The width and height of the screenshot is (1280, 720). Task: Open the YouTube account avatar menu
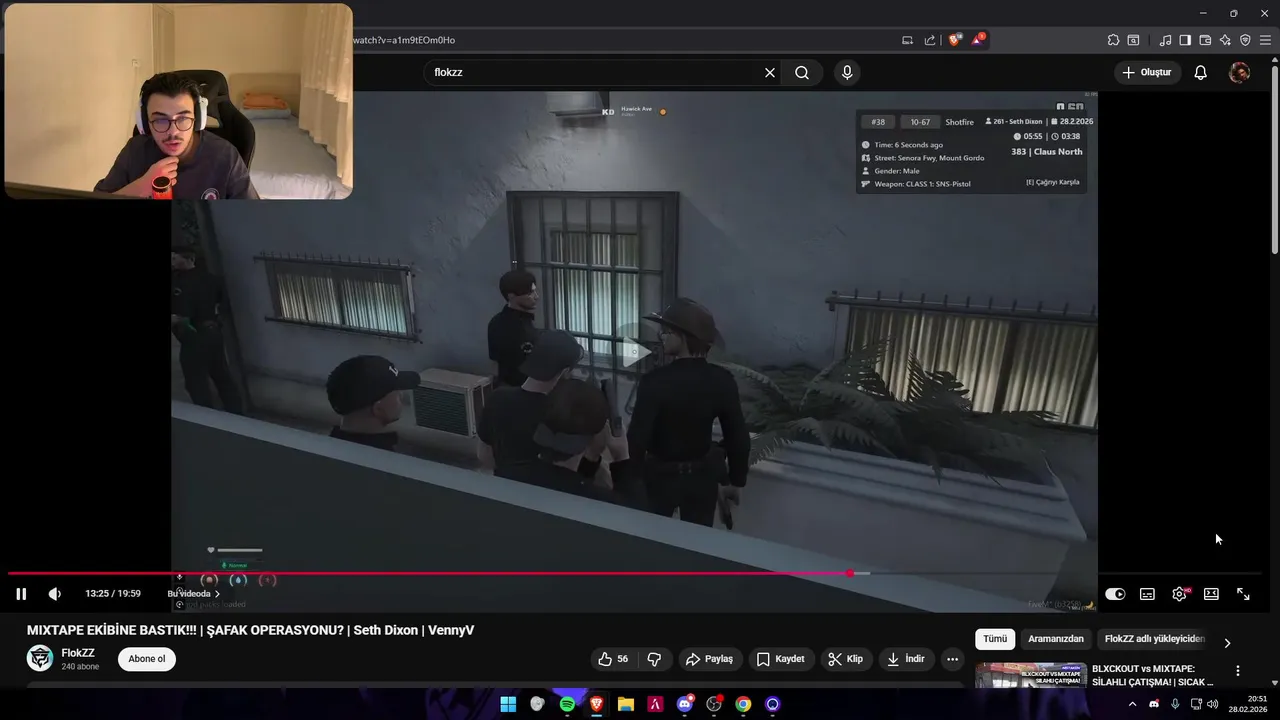(1239, 72)
